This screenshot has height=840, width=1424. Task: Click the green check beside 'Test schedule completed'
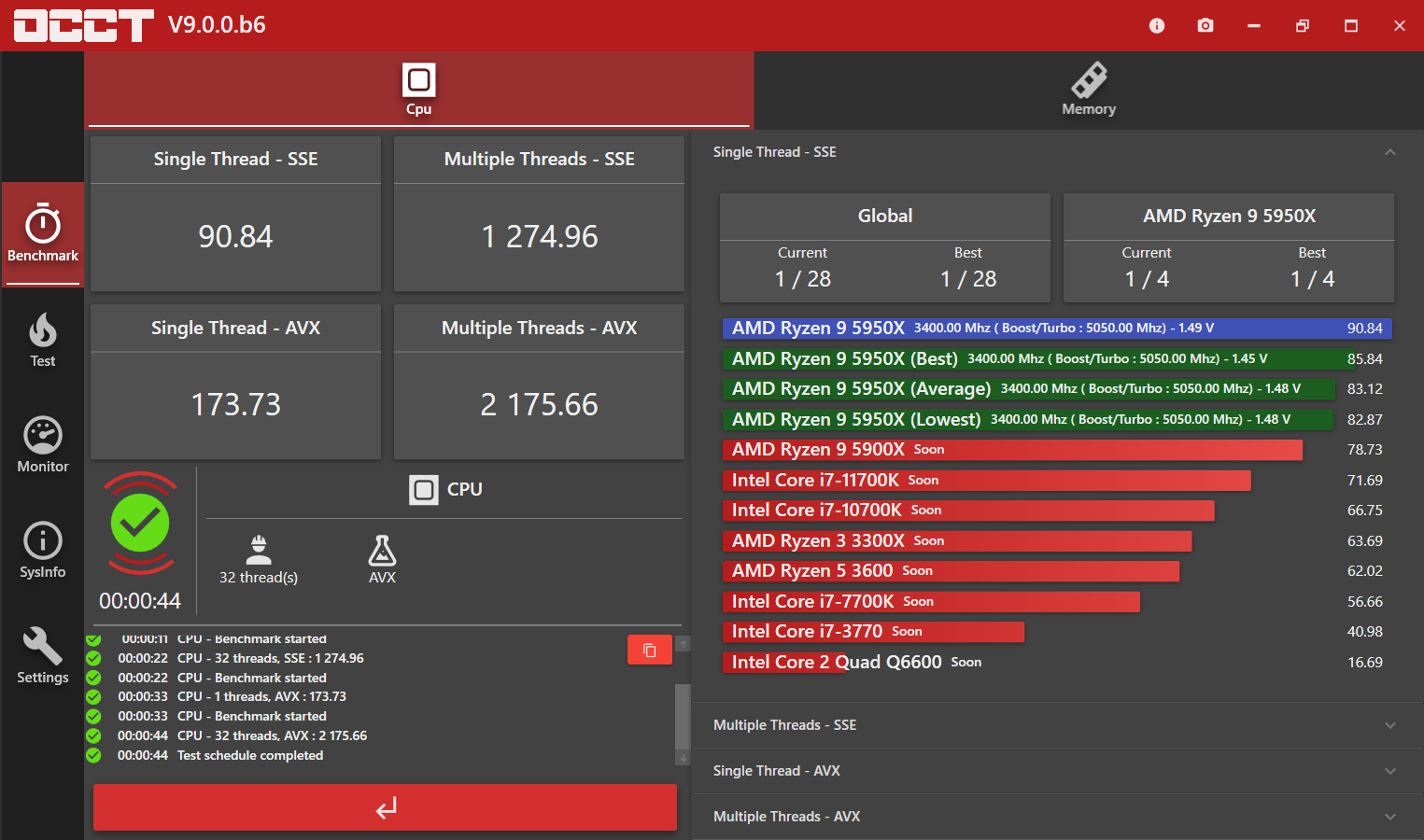point(93,755)
